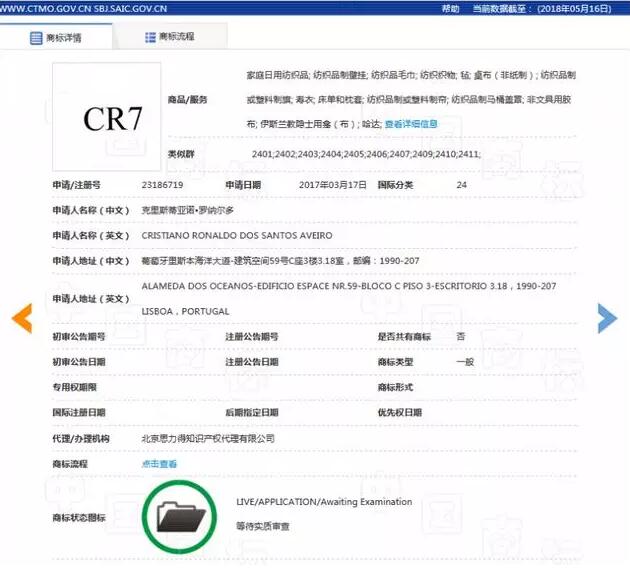Click the 后期指定日期 label
Screen dimensions: 630x577
tap(252, 412)
